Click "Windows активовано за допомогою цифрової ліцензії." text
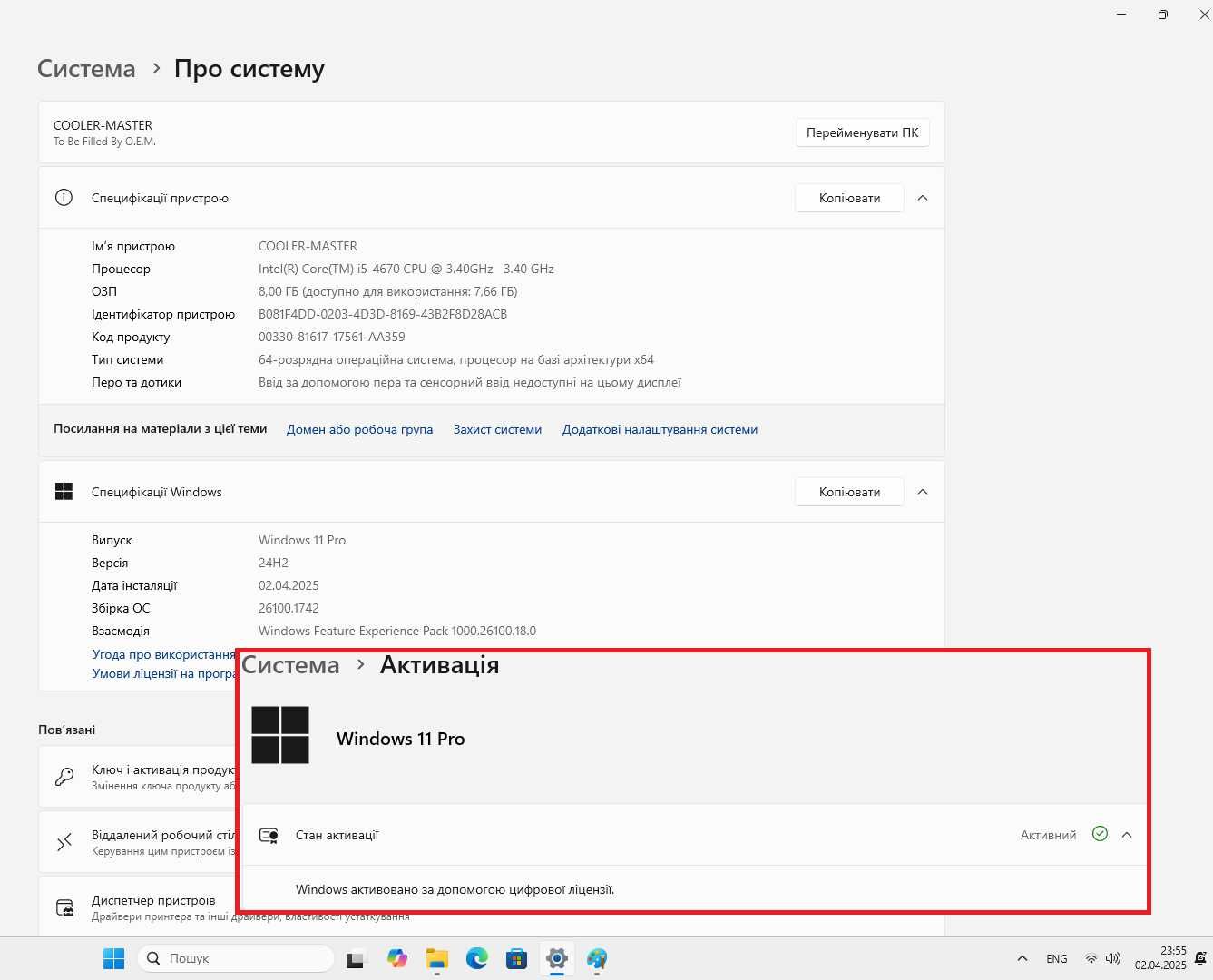1213x980 pixels. click(455, 889)
